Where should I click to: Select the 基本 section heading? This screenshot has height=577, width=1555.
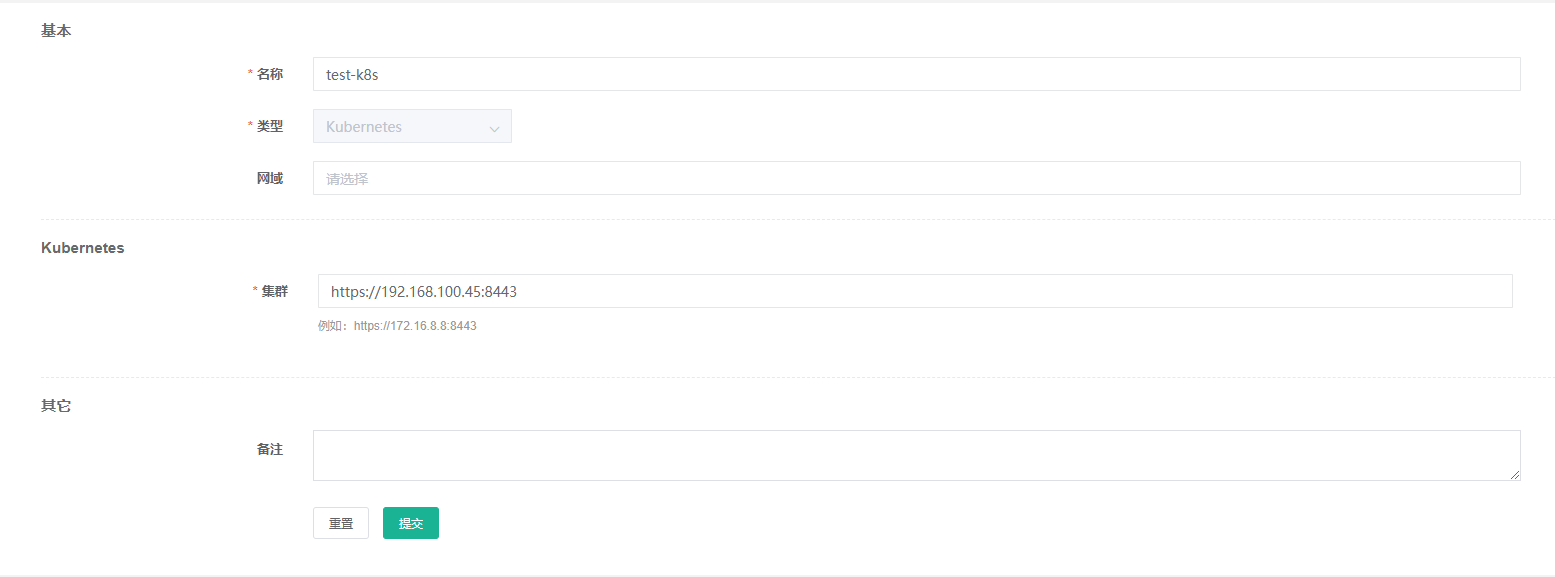56,31
